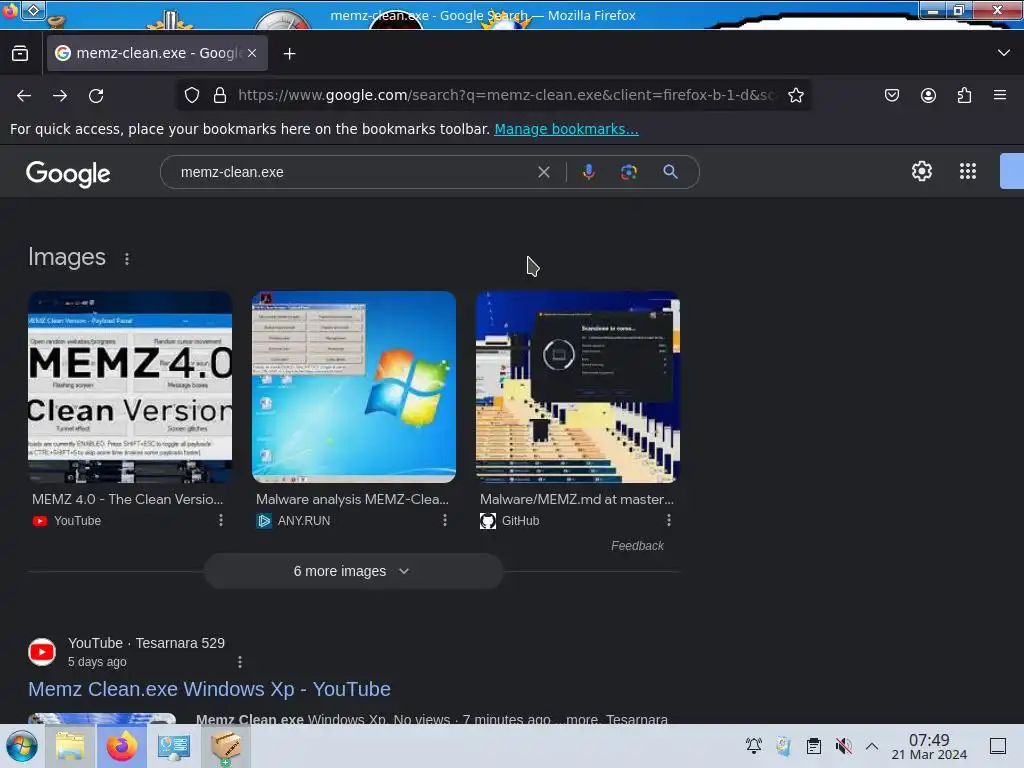The image size is (1024, 768).
Task: Open options for the GitHub image result
Action: 669,520
